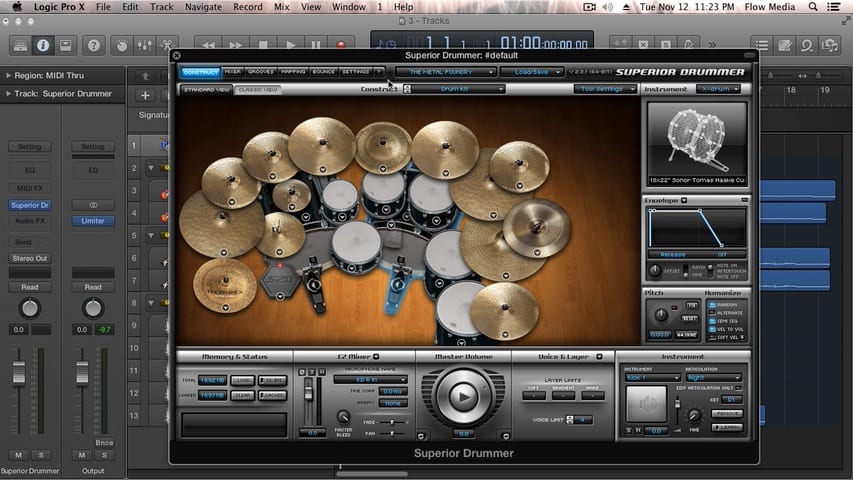
Task: Open the X-drum instrument dropdown
Action: [720, 89]
